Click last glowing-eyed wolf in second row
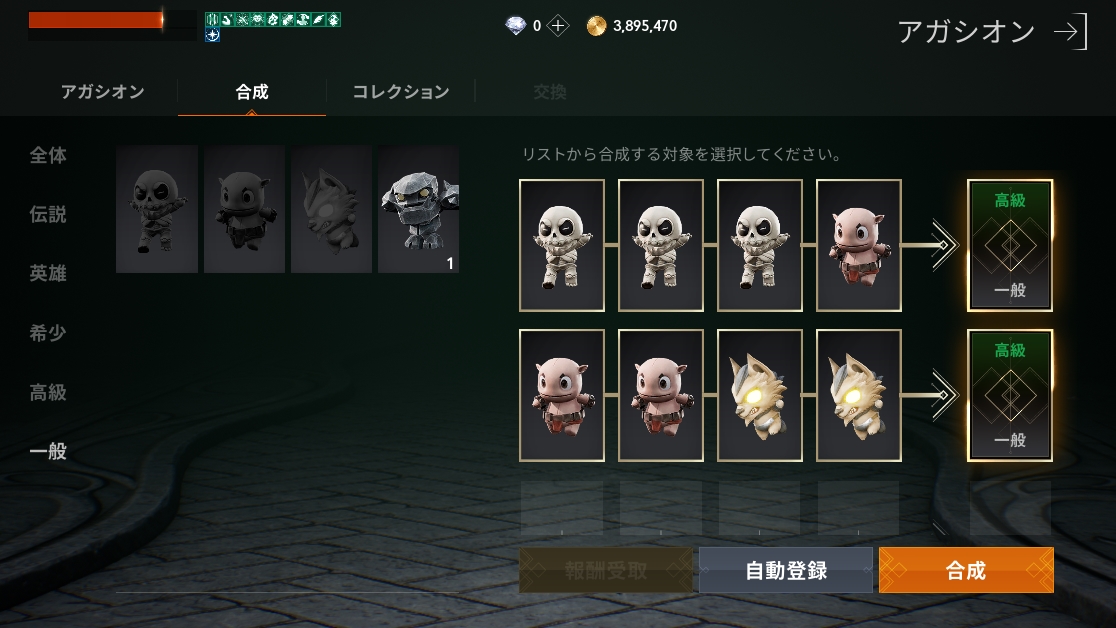This screenshot has width=1116, height=628. pyautogui.click(x=858, y=395)
